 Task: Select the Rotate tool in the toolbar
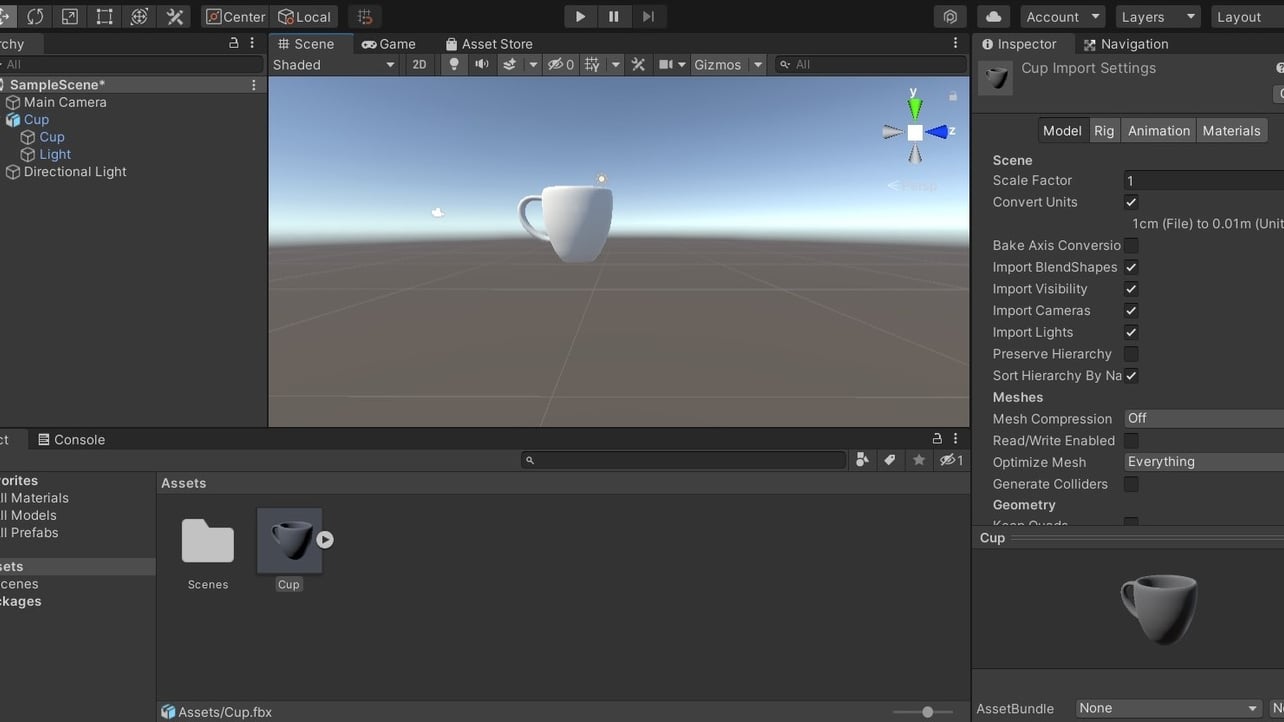coord(34,16)
